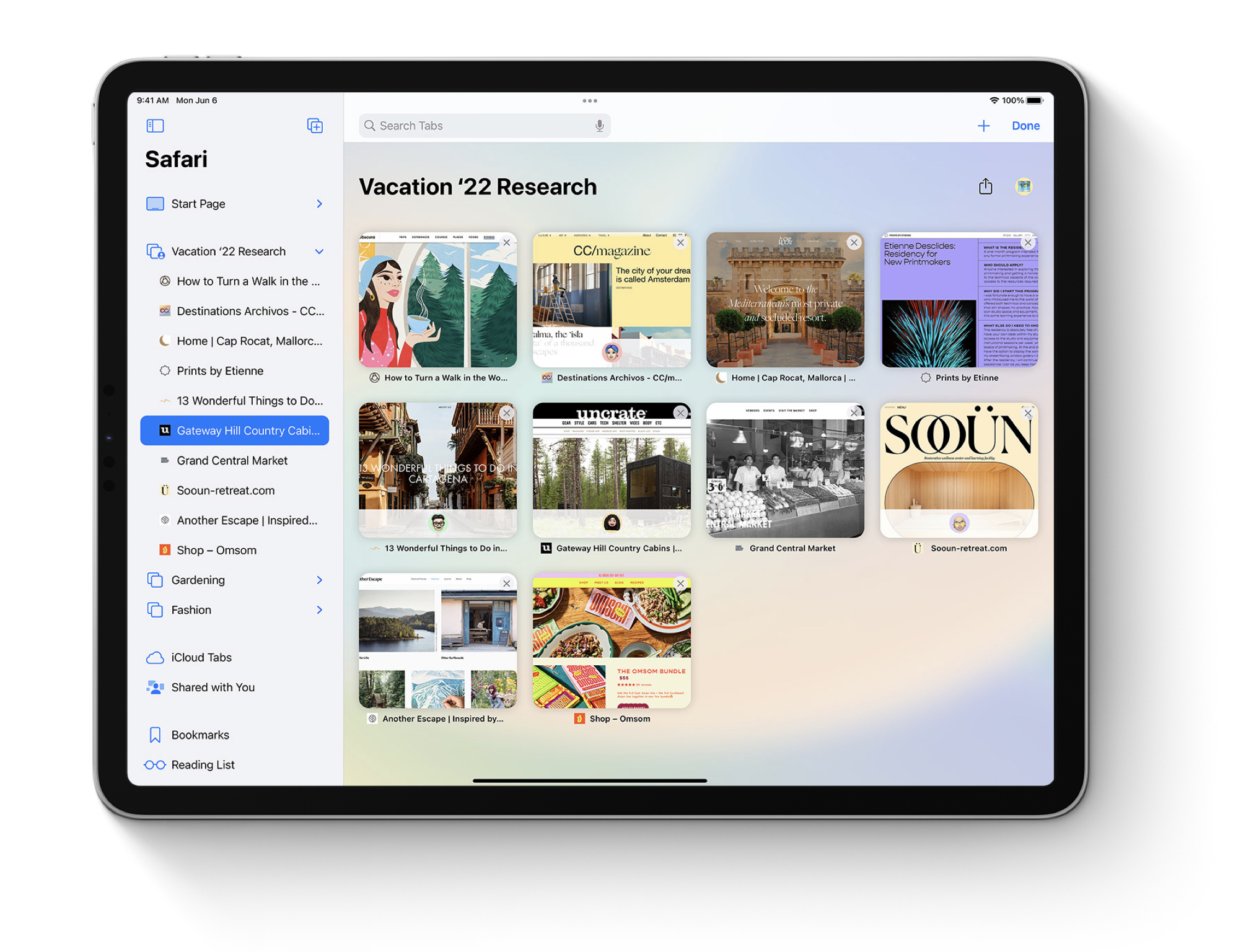Open Start Page chevron

319,204
